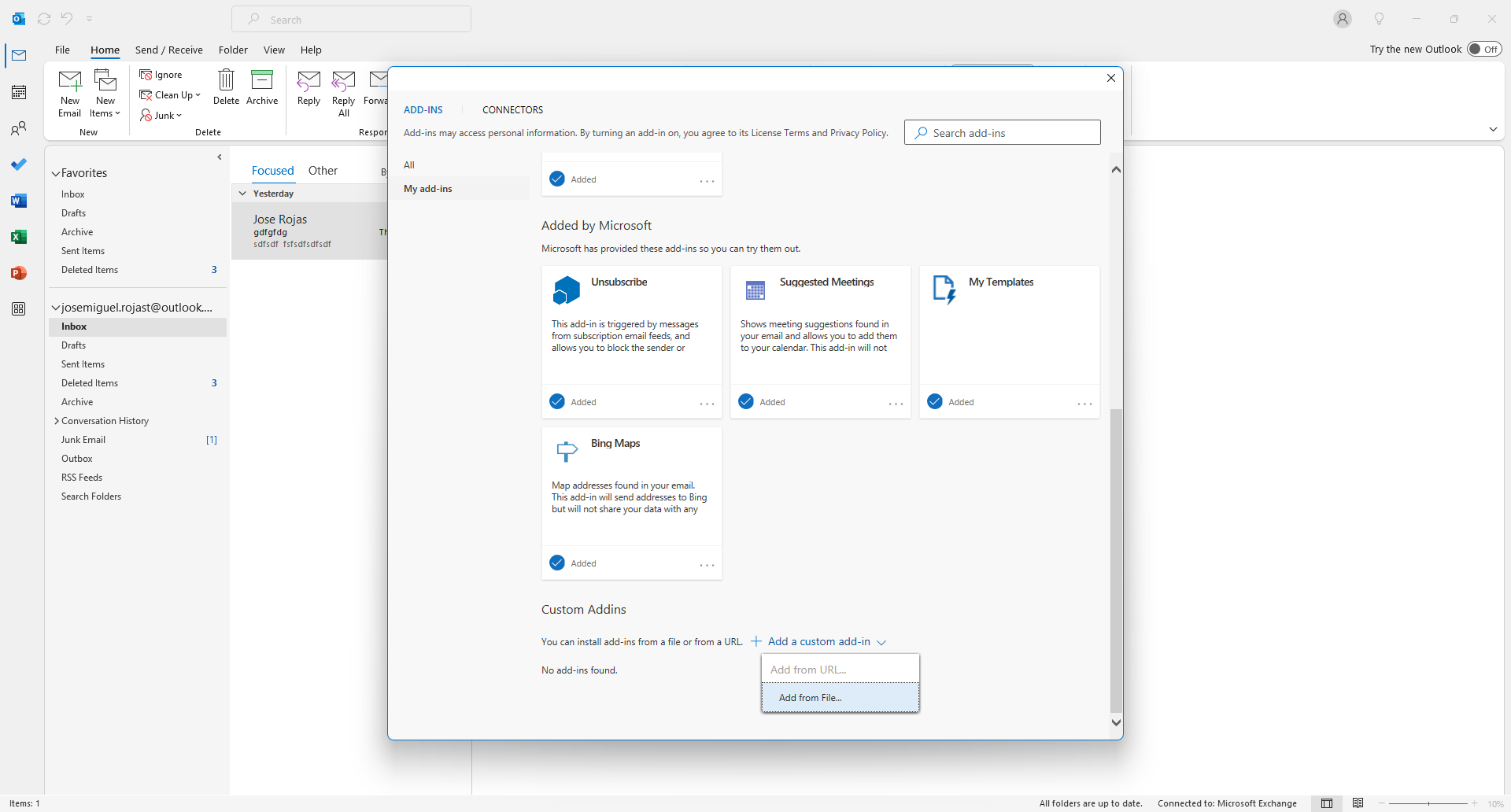Toggle Try the new Outlook switch
This screenshot has width=1511, height=812.
[1484, 49]
